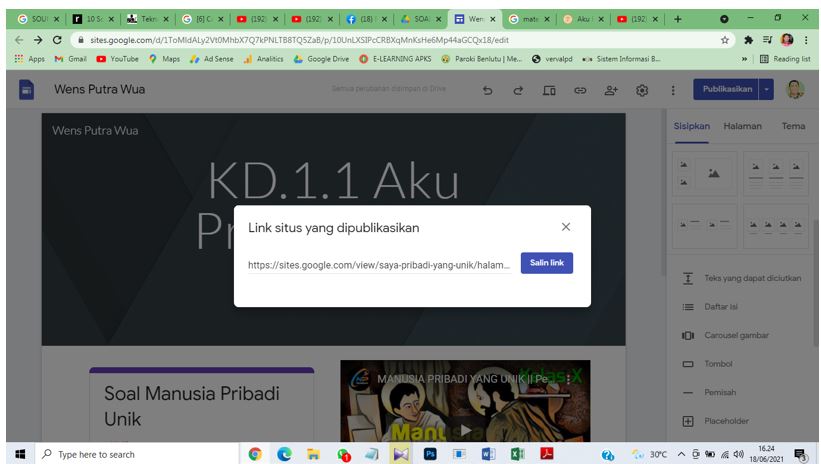
Task: Click the redo arrow in Sites toolbar
Action: [x=518, y=90]
